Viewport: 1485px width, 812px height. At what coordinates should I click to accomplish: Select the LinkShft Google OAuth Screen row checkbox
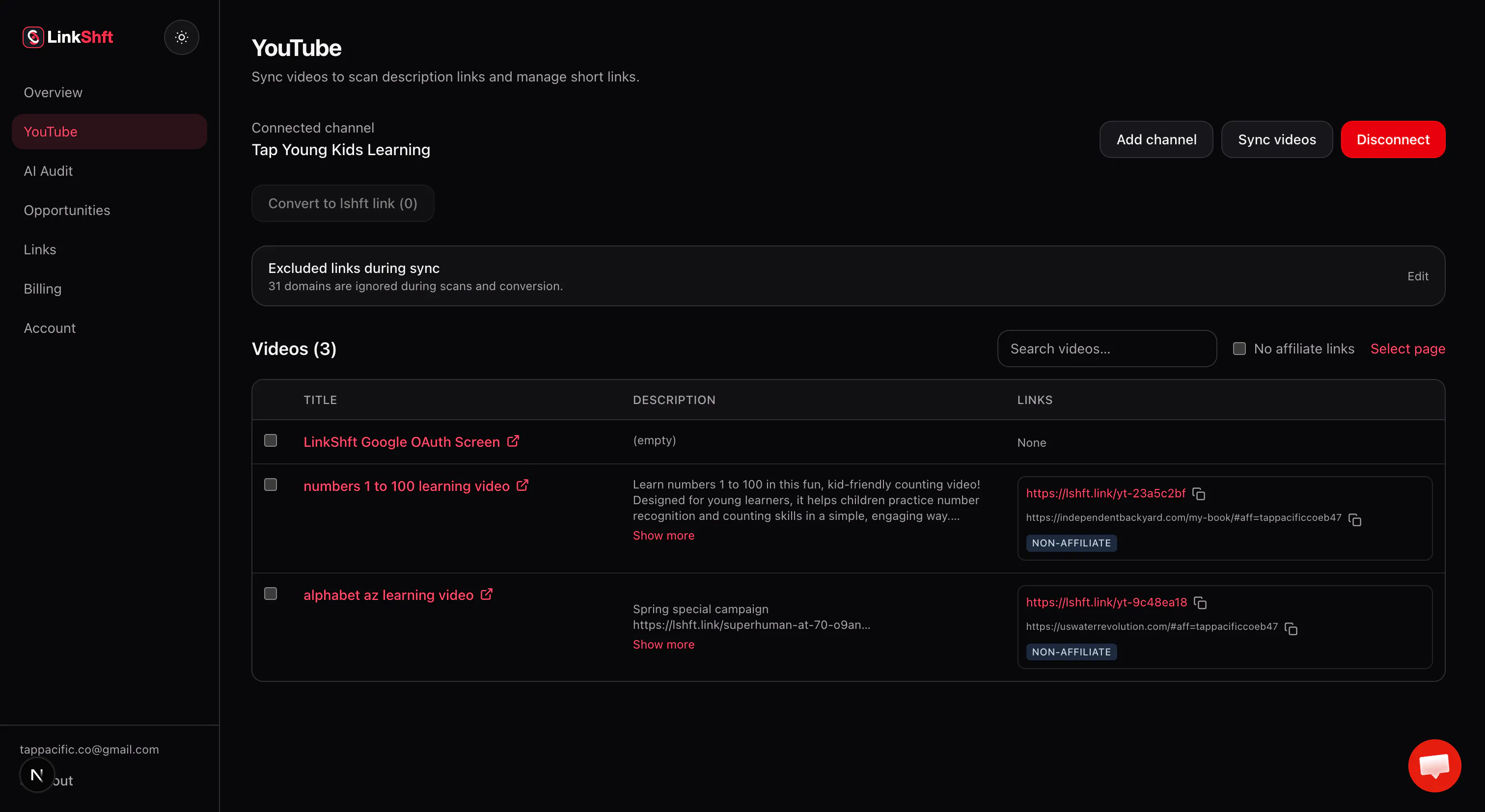271,440
